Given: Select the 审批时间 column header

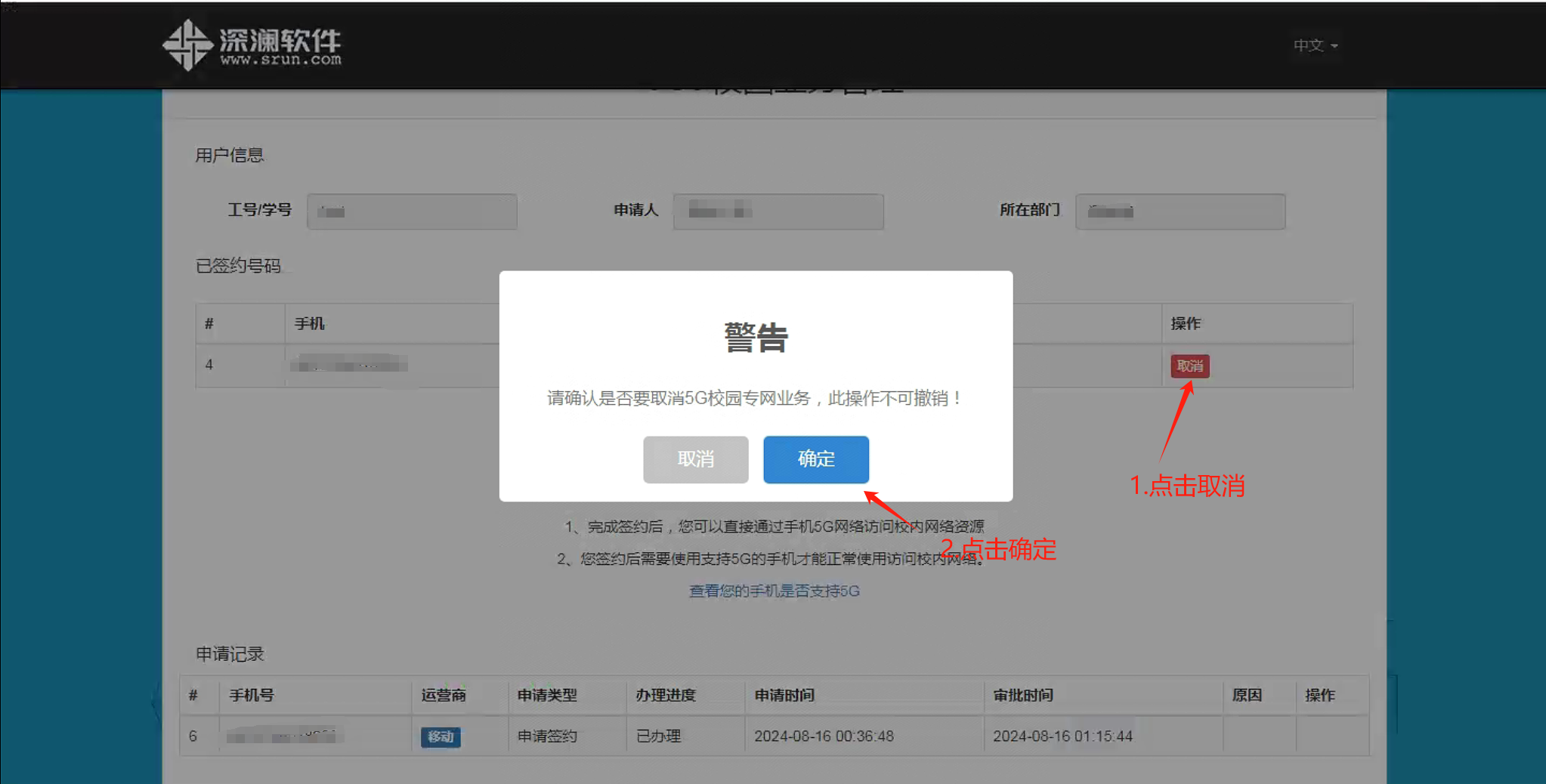Looking at the screenshot, I should 1023,695.
